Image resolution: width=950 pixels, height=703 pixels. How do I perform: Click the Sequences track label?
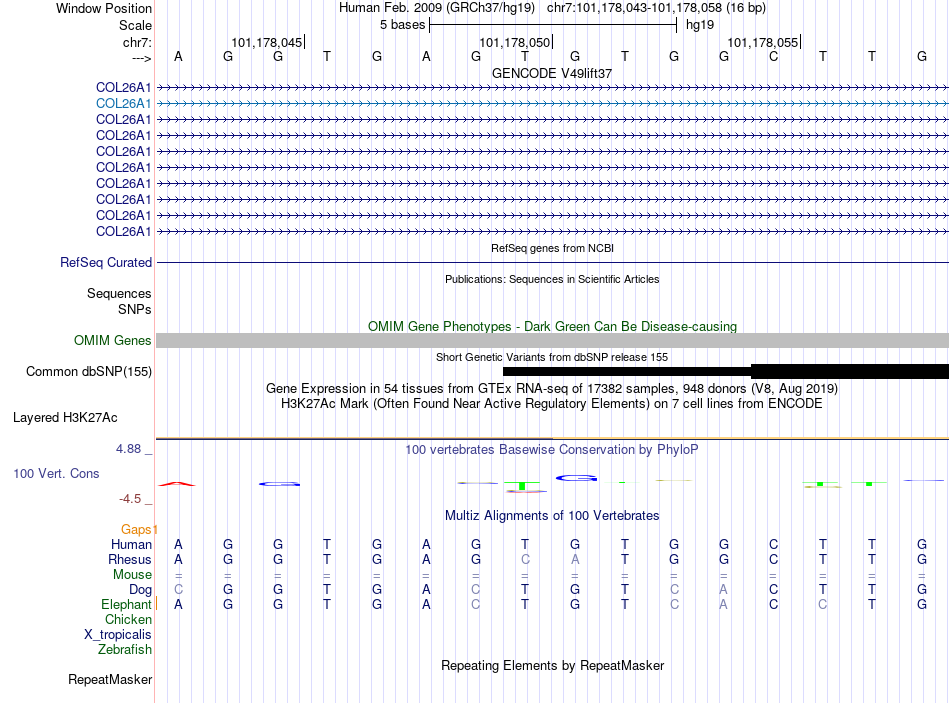pos(119,293)
